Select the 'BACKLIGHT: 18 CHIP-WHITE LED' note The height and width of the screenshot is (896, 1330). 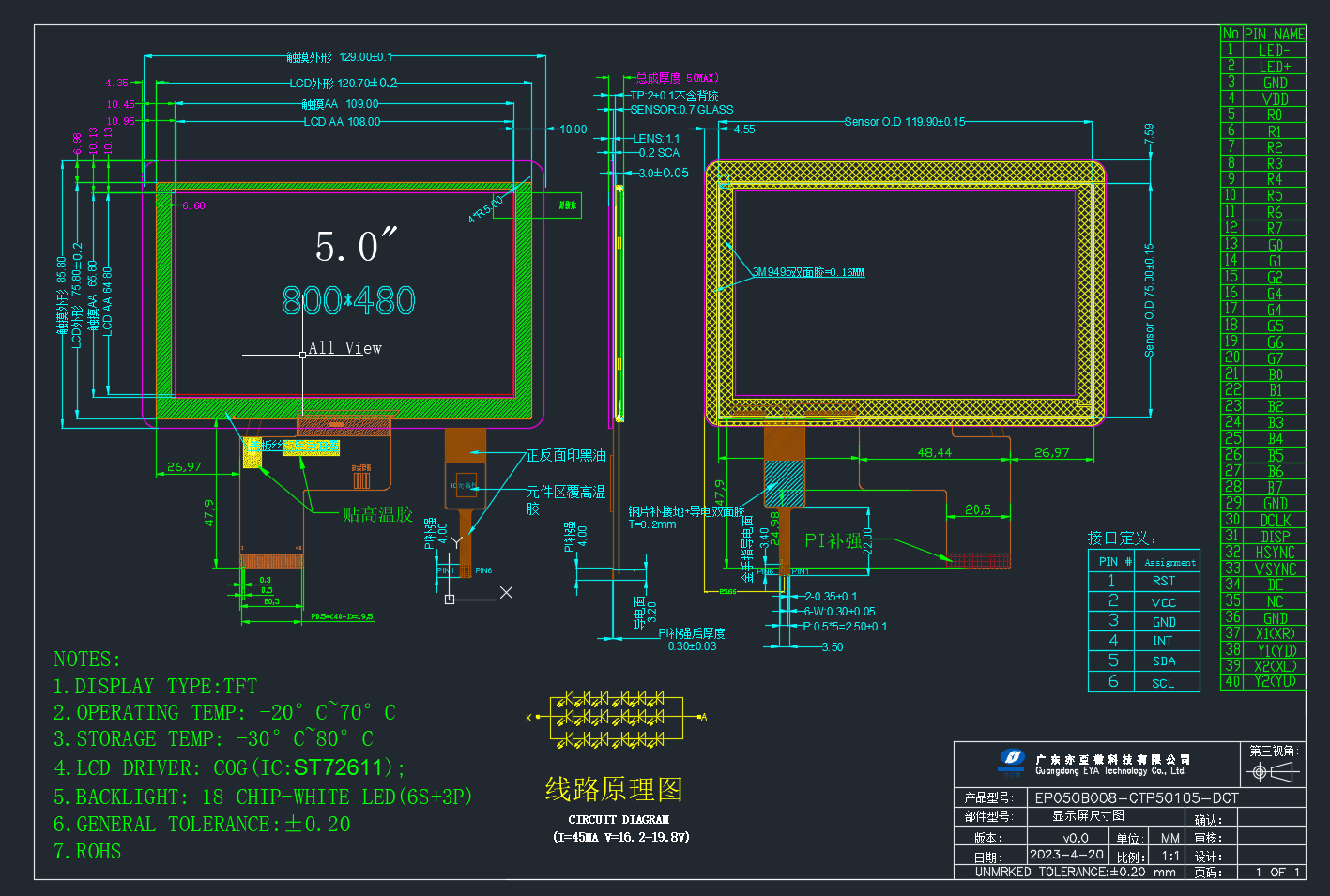point(263,797)
